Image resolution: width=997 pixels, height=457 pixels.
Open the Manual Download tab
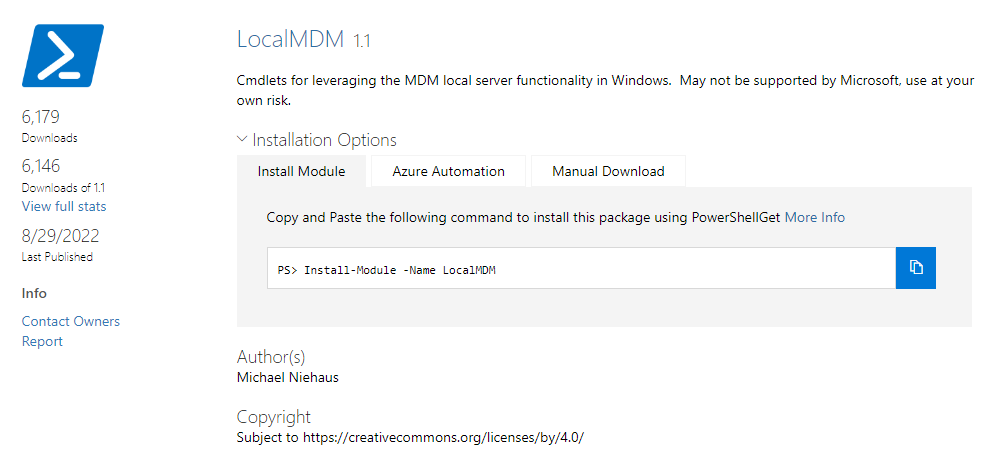[x=609, y=171]
